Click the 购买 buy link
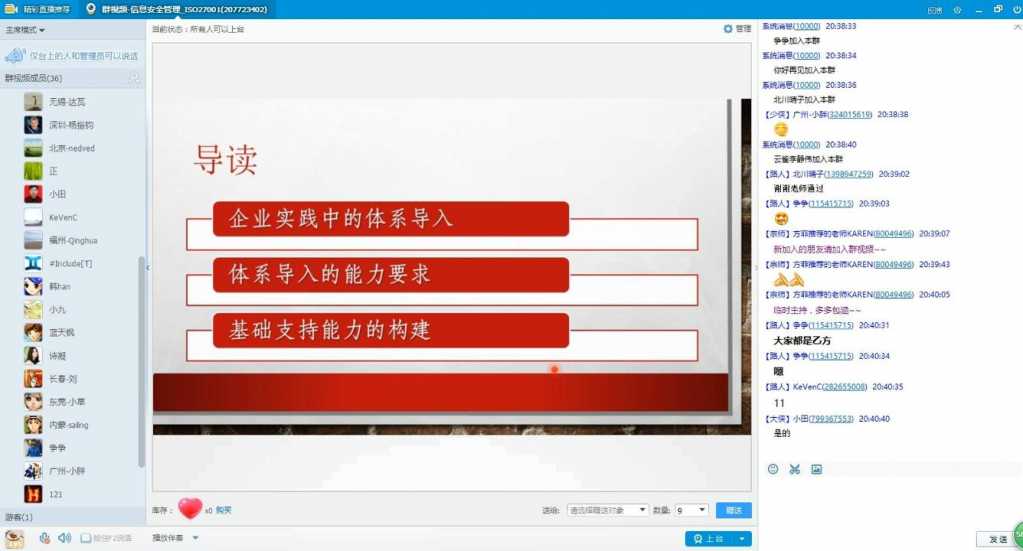This screenshot has width=1023, height=551. point(223,510)
